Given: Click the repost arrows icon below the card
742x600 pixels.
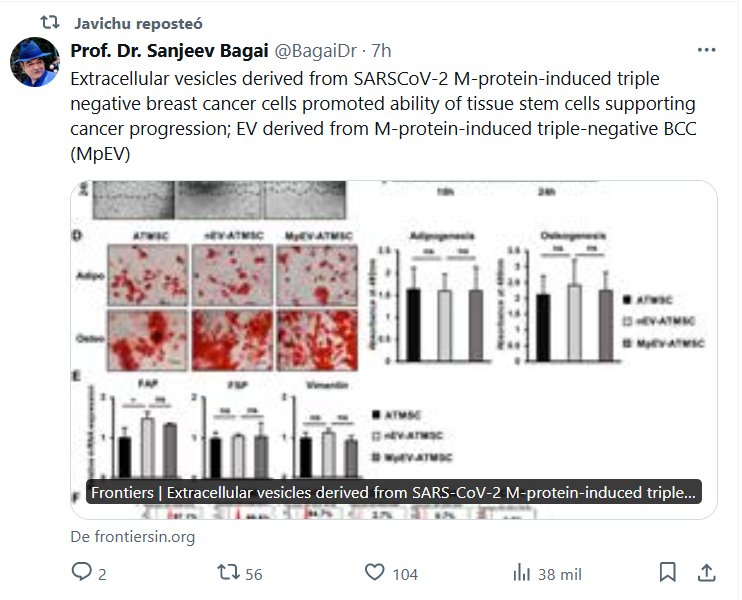Looking at the screenshot, I should click(228, 573).
